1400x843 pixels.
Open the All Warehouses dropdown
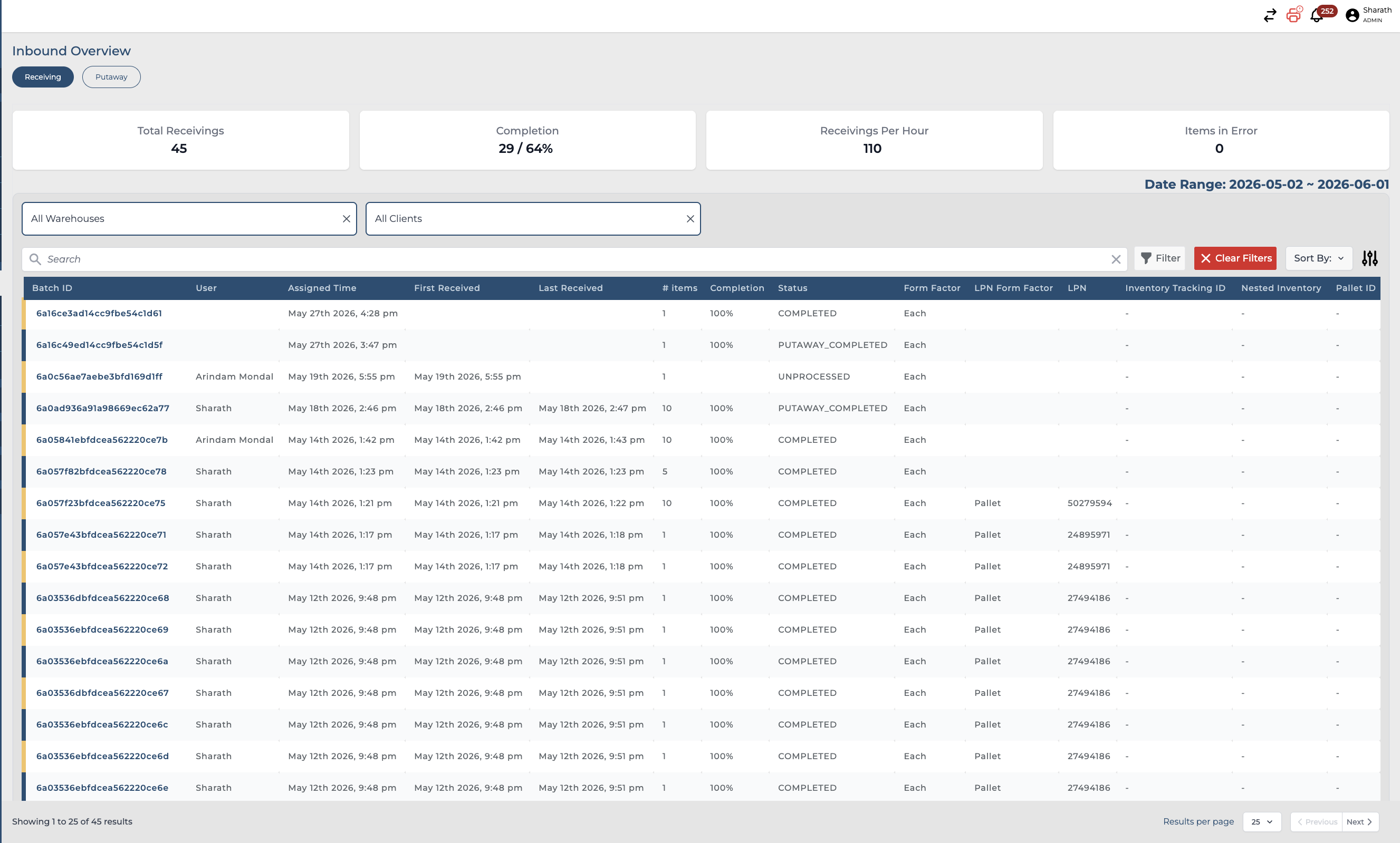coord(189,219)
